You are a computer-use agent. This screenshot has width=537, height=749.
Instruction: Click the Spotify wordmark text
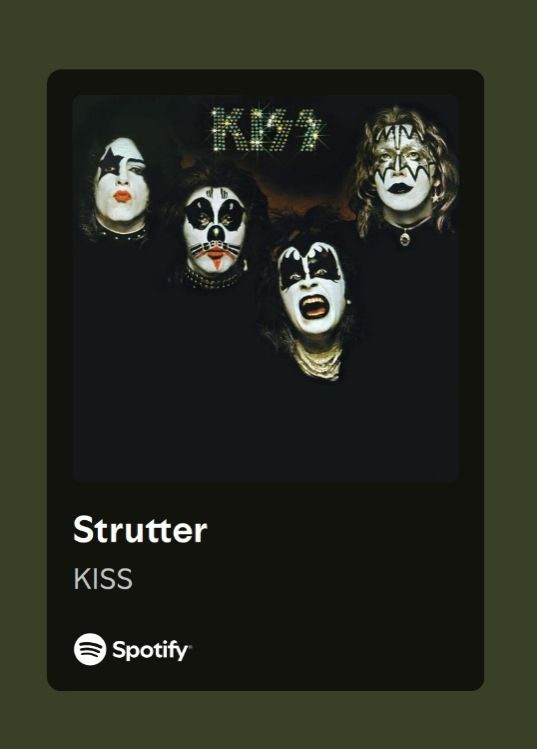pos(151,650)
